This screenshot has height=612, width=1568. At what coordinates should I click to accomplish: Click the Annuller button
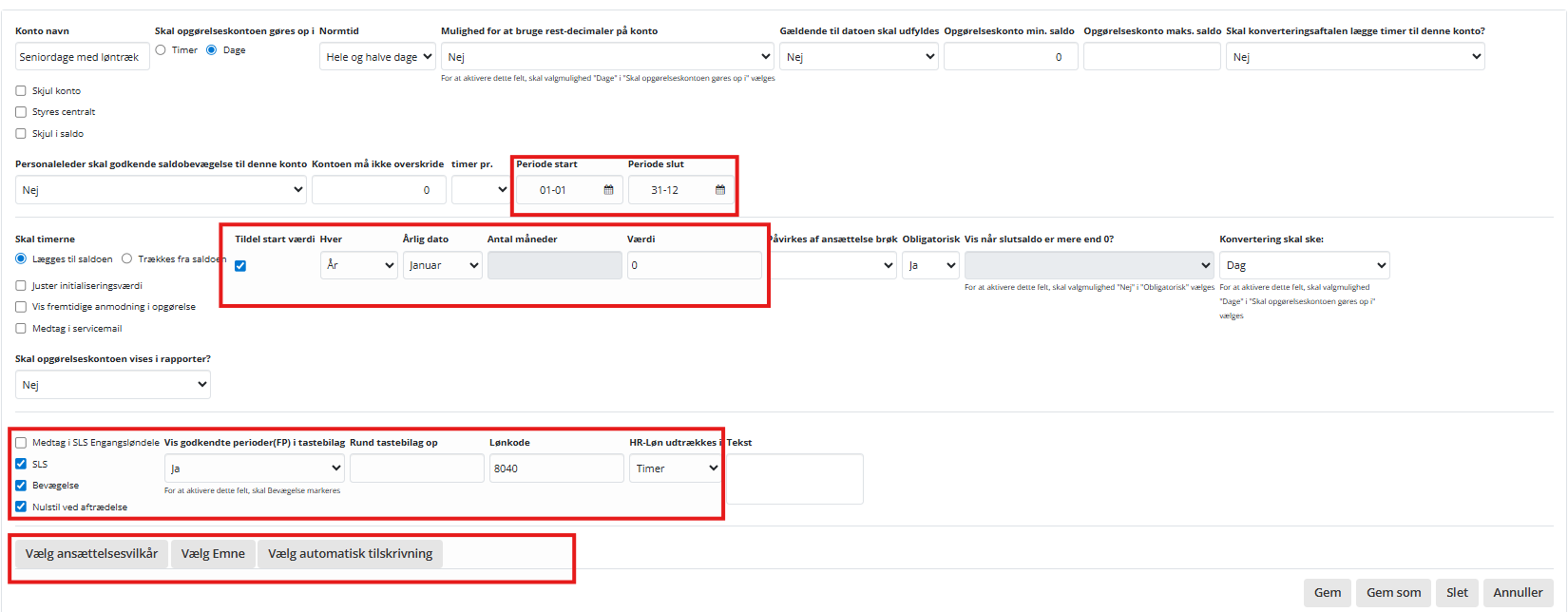1517,593
